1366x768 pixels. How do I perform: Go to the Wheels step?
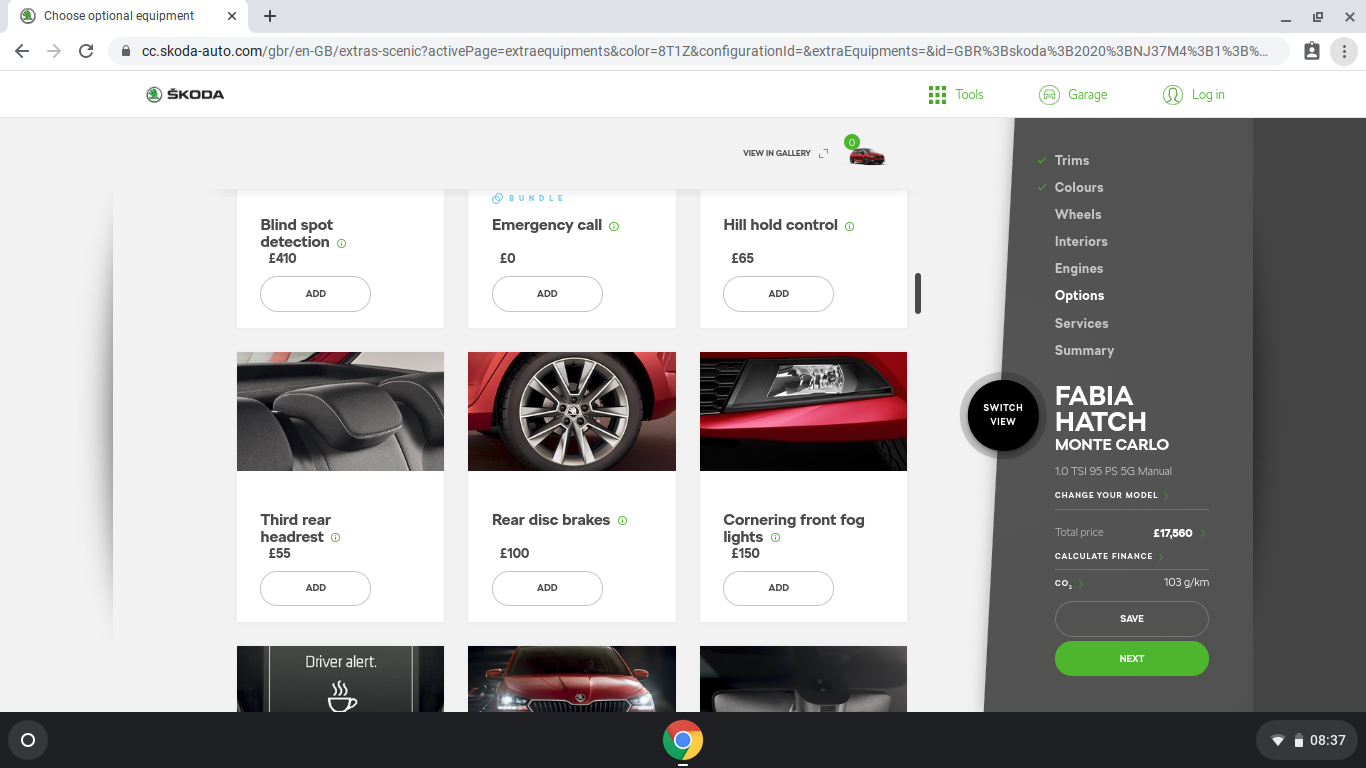click(x=1078, y=214)
